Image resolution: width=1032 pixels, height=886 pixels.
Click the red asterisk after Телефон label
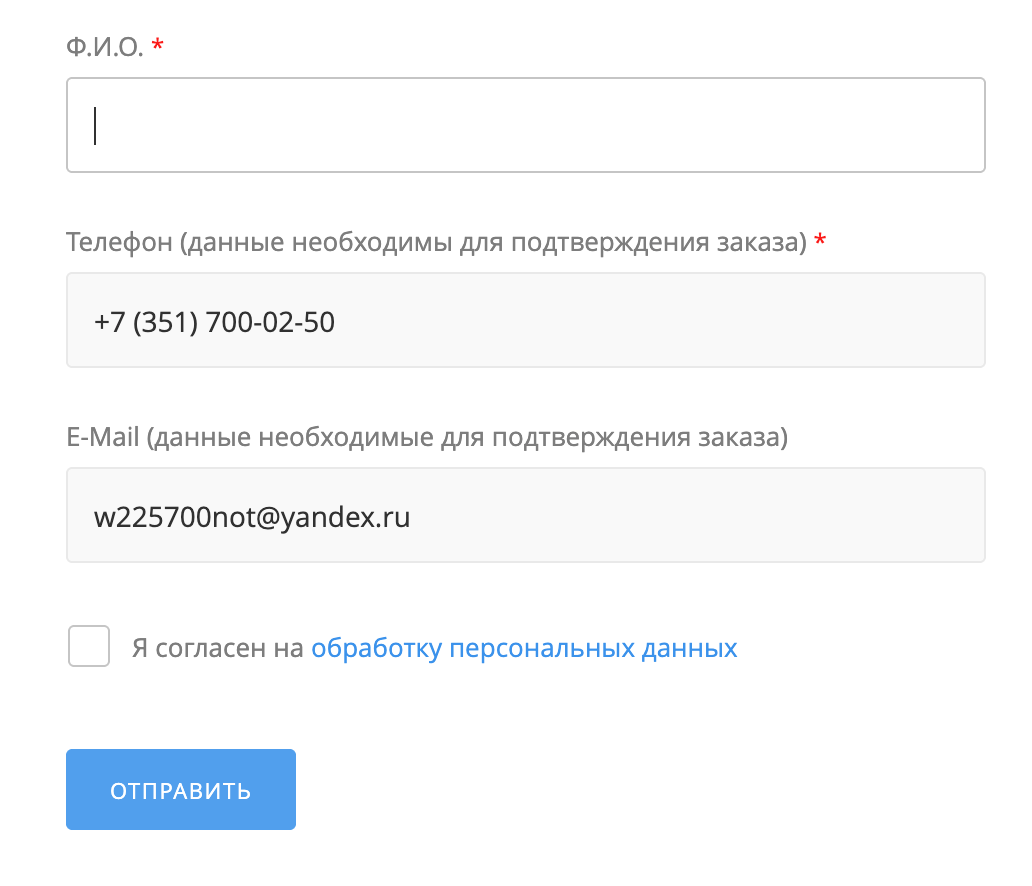pos(820,240)
